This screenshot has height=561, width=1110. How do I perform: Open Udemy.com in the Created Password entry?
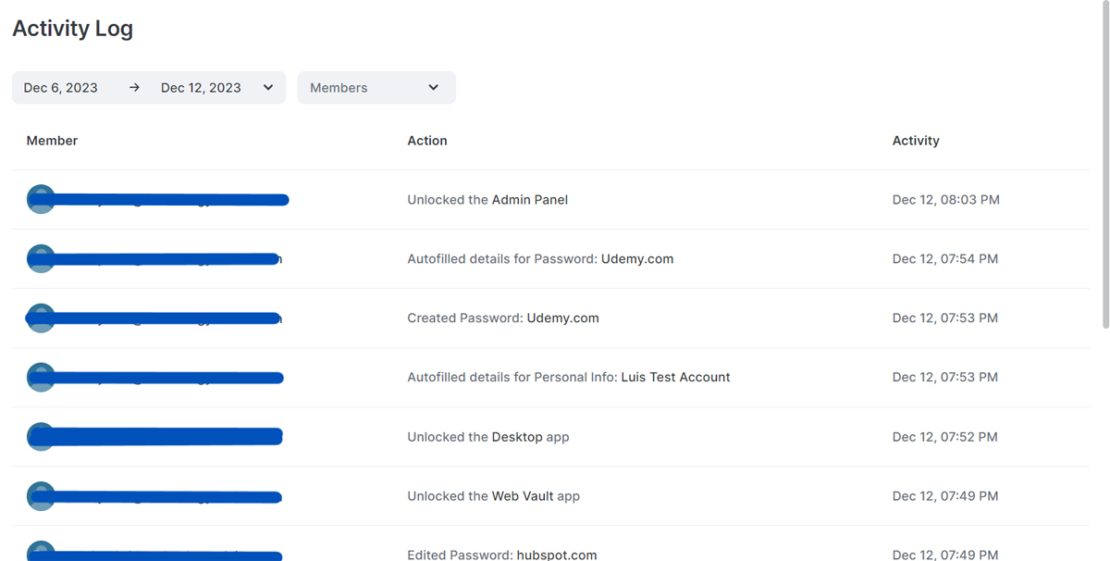[x=563, y=318]
